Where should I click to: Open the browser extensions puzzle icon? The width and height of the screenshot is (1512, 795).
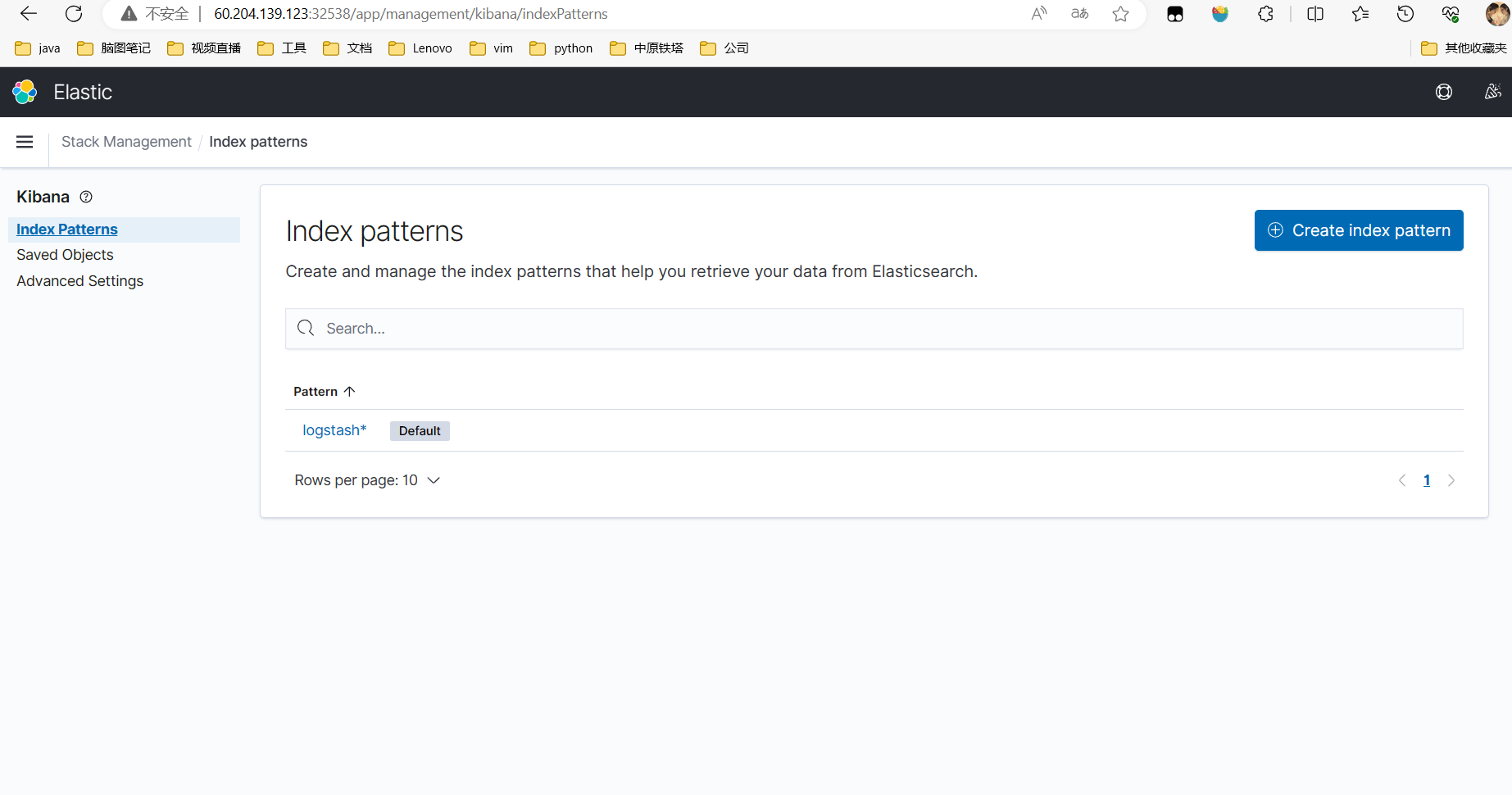1266,14
